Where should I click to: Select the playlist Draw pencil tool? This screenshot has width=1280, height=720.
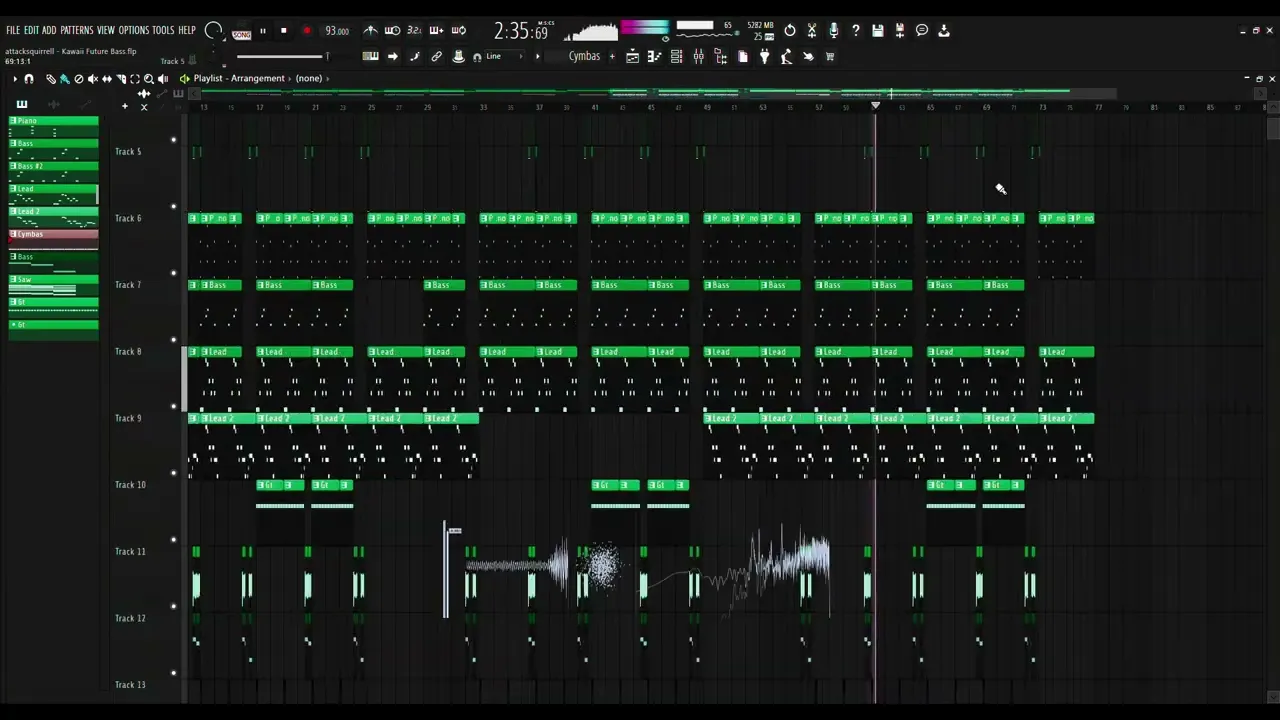pyautogui.click(x=51, y=78)
